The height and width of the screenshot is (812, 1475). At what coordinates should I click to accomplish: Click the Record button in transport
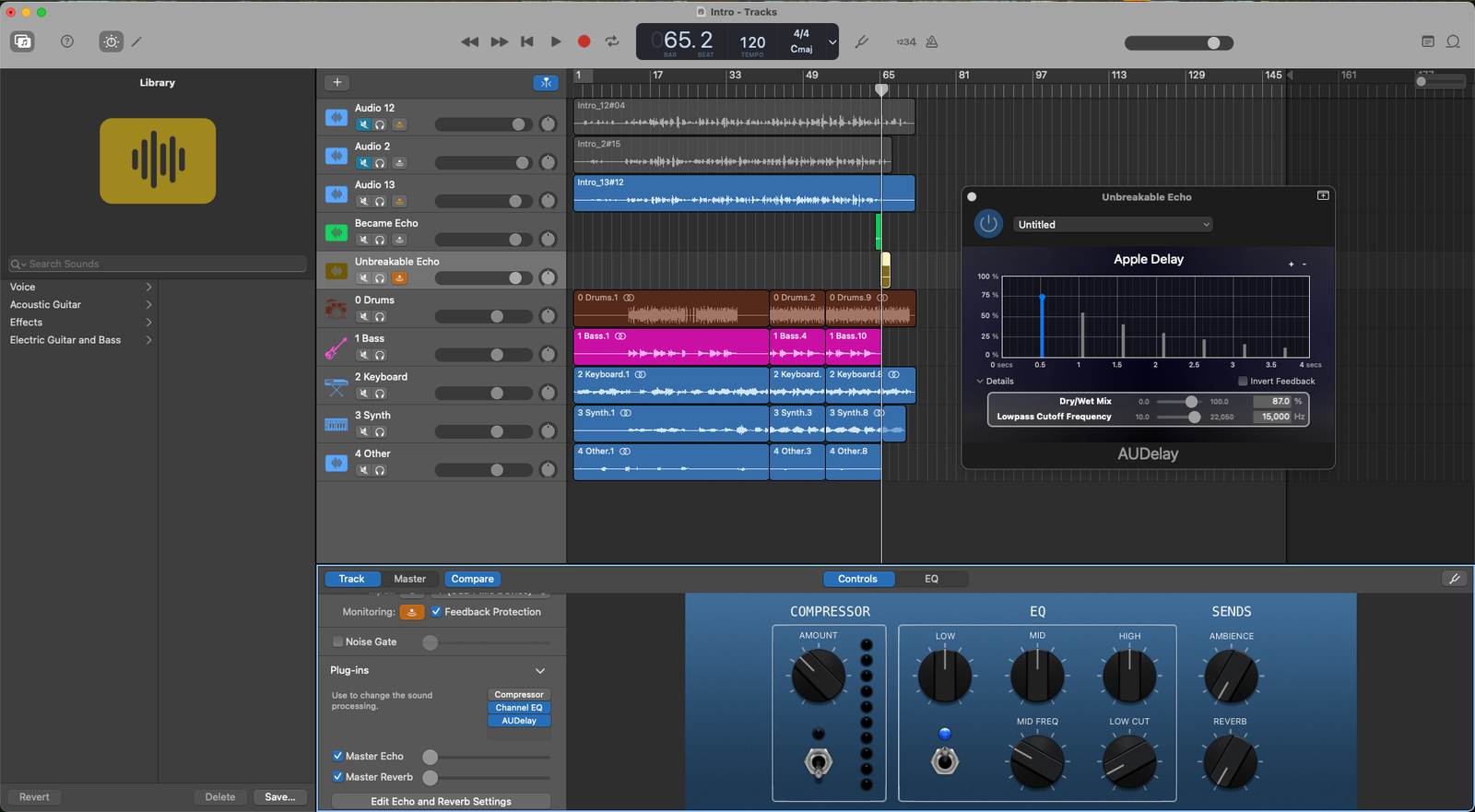pos(584,41)
